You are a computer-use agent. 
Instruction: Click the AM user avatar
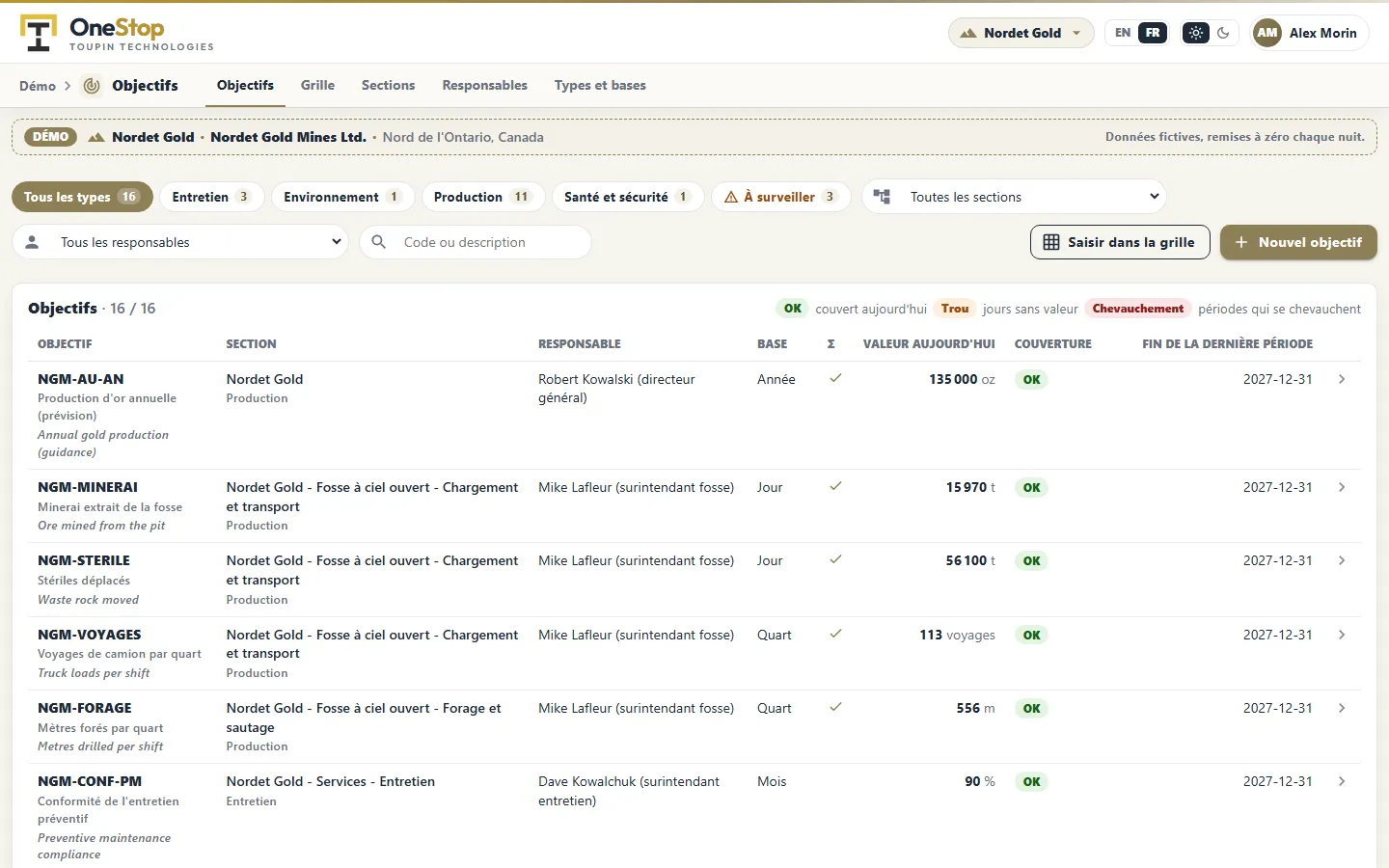coord(1267,33)
